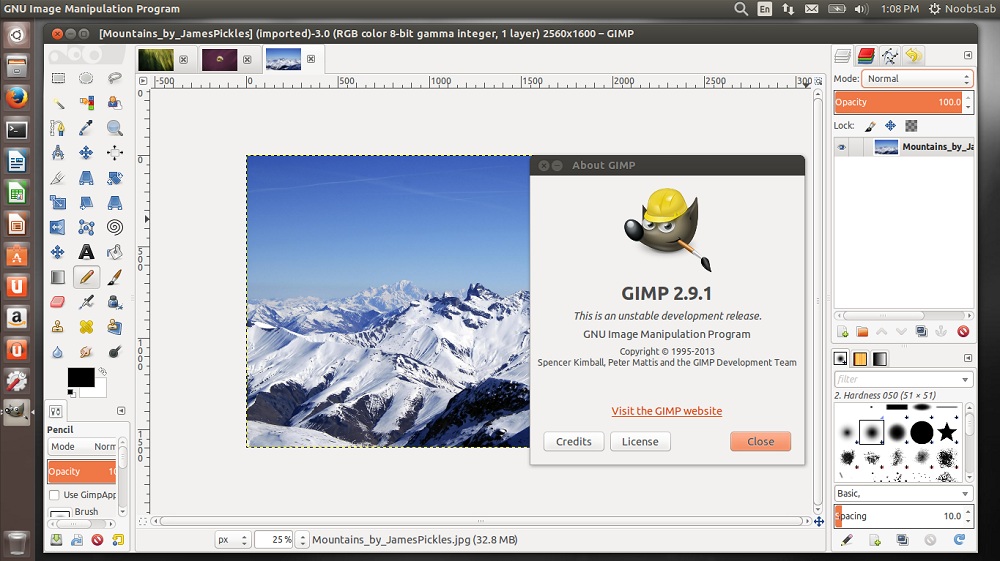Open tool options tab configuration menu

(121, 411)
